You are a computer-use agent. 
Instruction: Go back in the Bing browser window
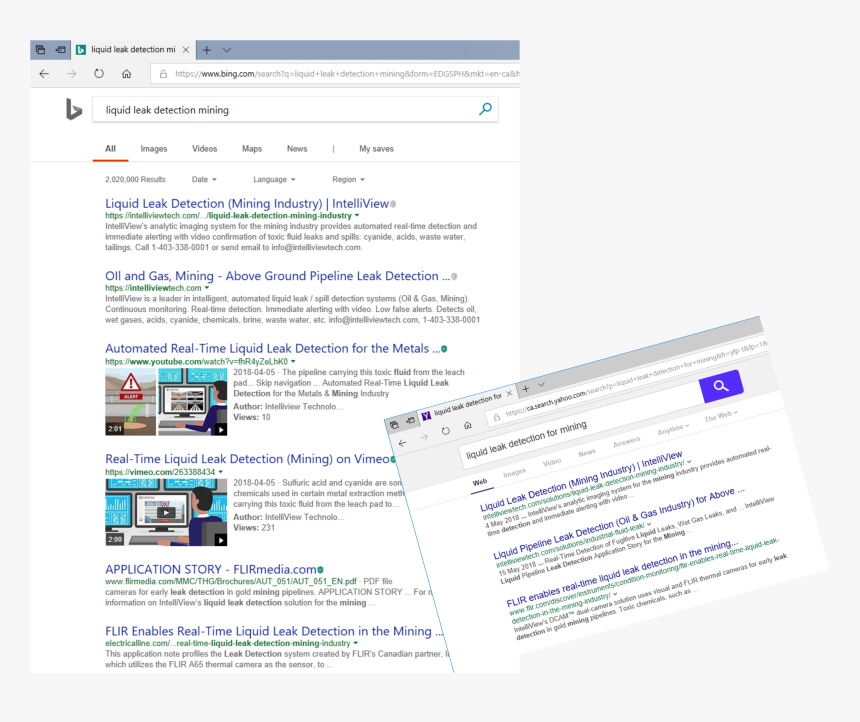(x=44, y=74)
